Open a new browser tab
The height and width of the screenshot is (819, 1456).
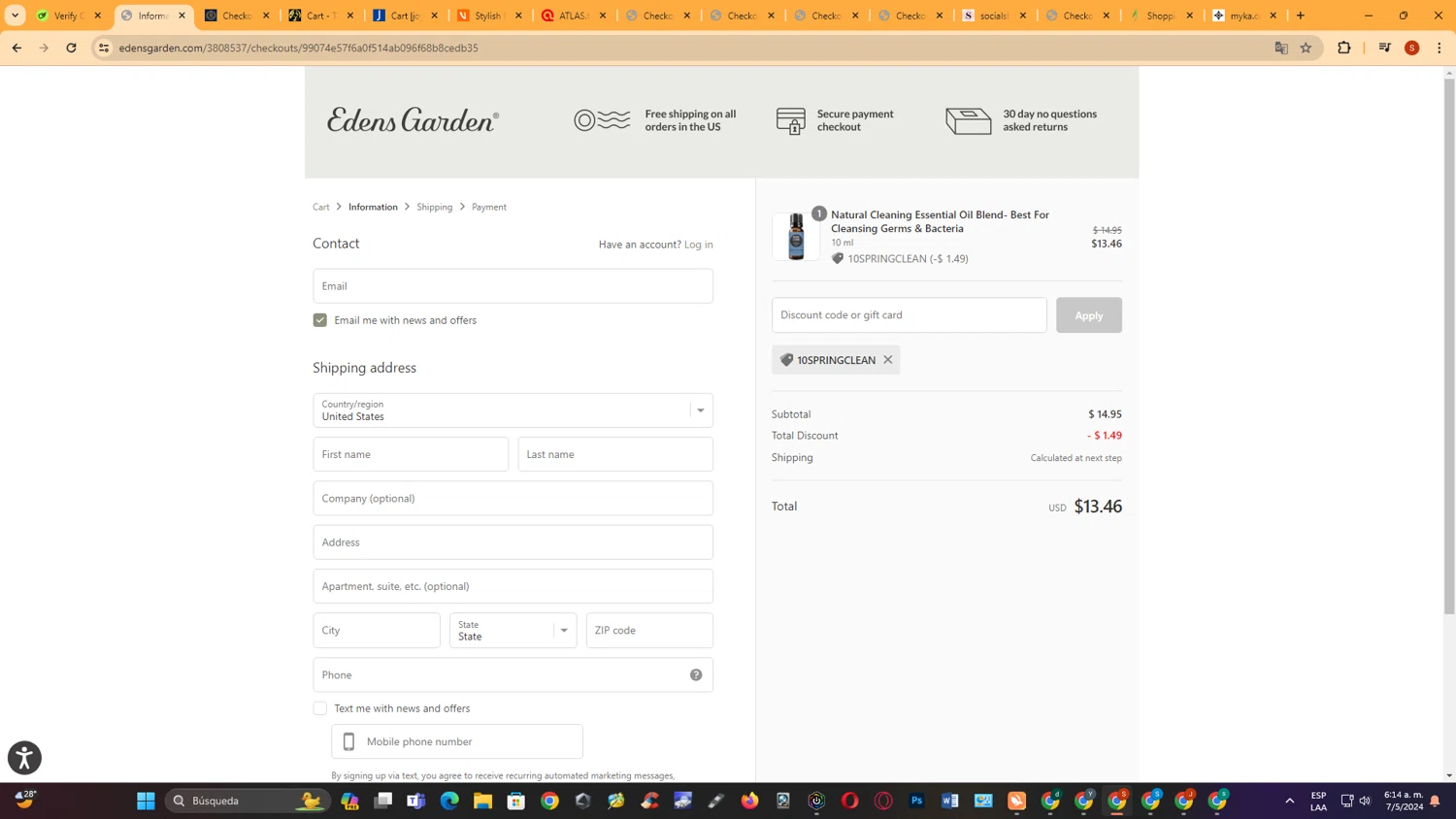pos(1301,16)
